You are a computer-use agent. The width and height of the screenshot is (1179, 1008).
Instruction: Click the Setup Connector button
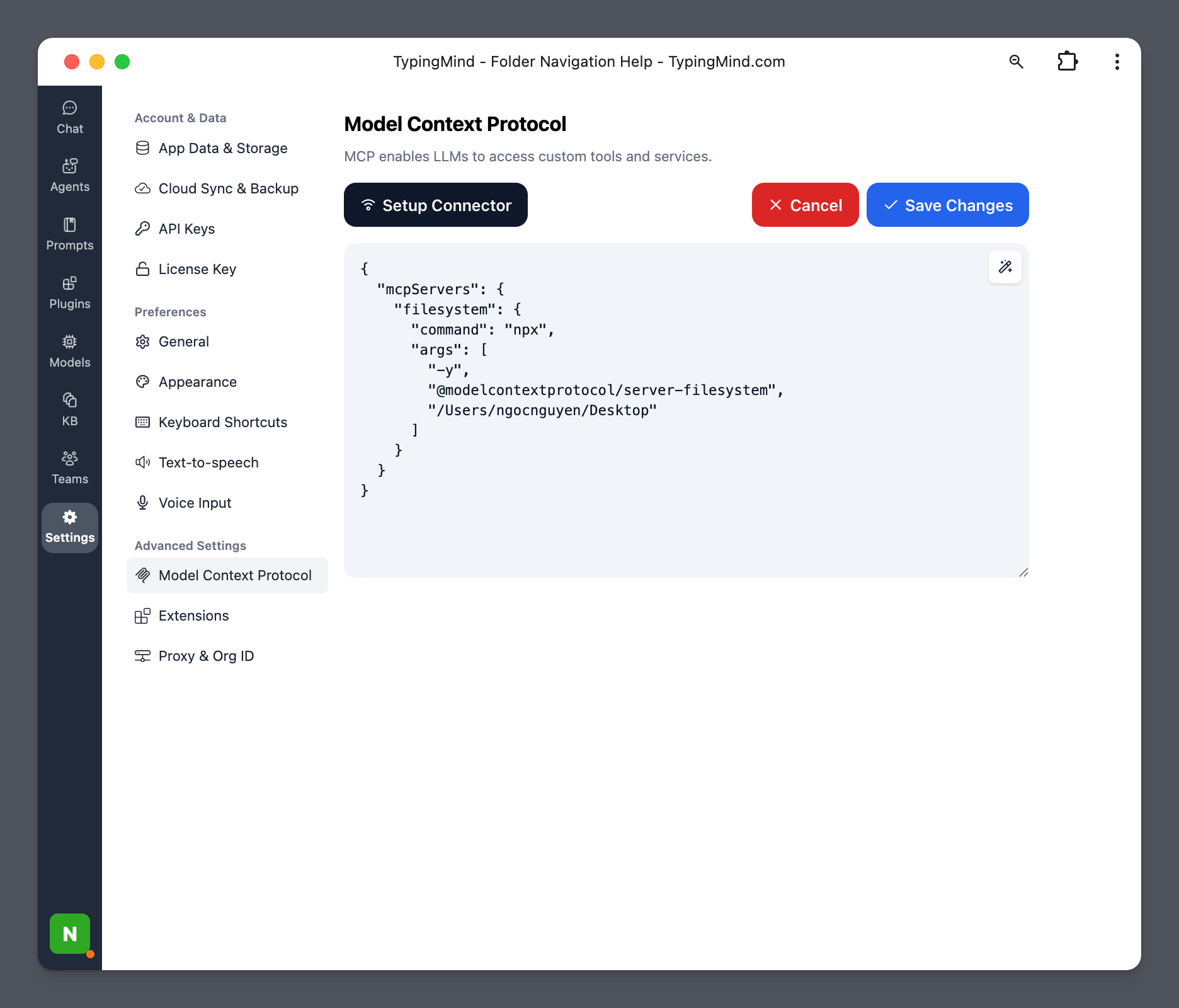pos(436,205)
